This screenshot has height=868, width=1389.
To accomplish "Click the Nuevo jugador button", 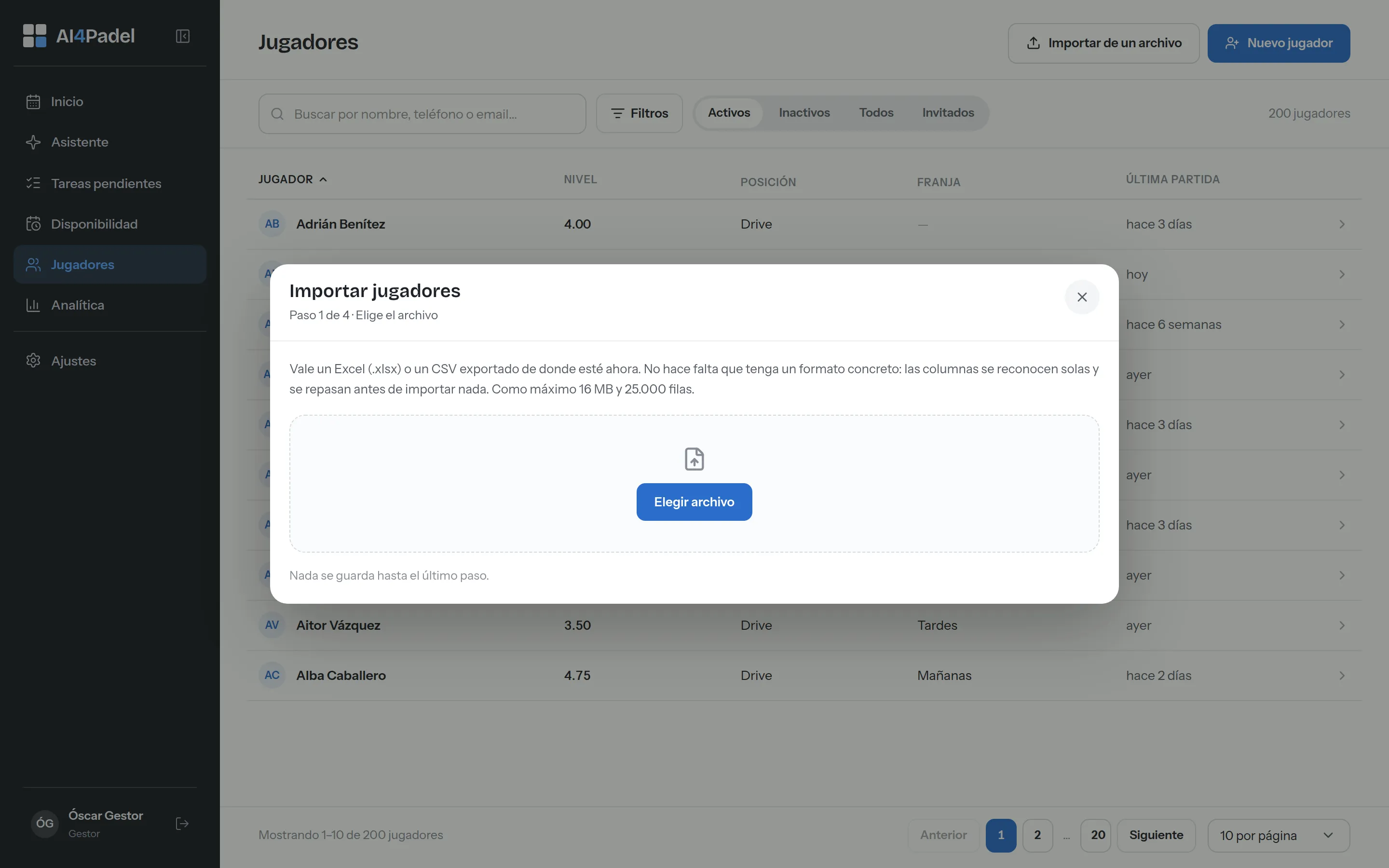I will coord(1278,43).
